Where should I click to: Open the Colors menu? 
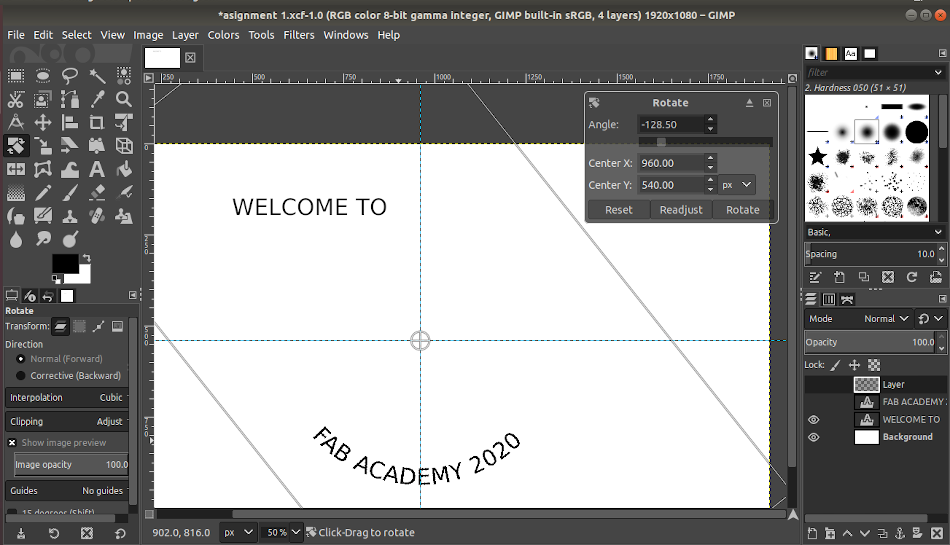pyautogui.click(x=224, y=35)
